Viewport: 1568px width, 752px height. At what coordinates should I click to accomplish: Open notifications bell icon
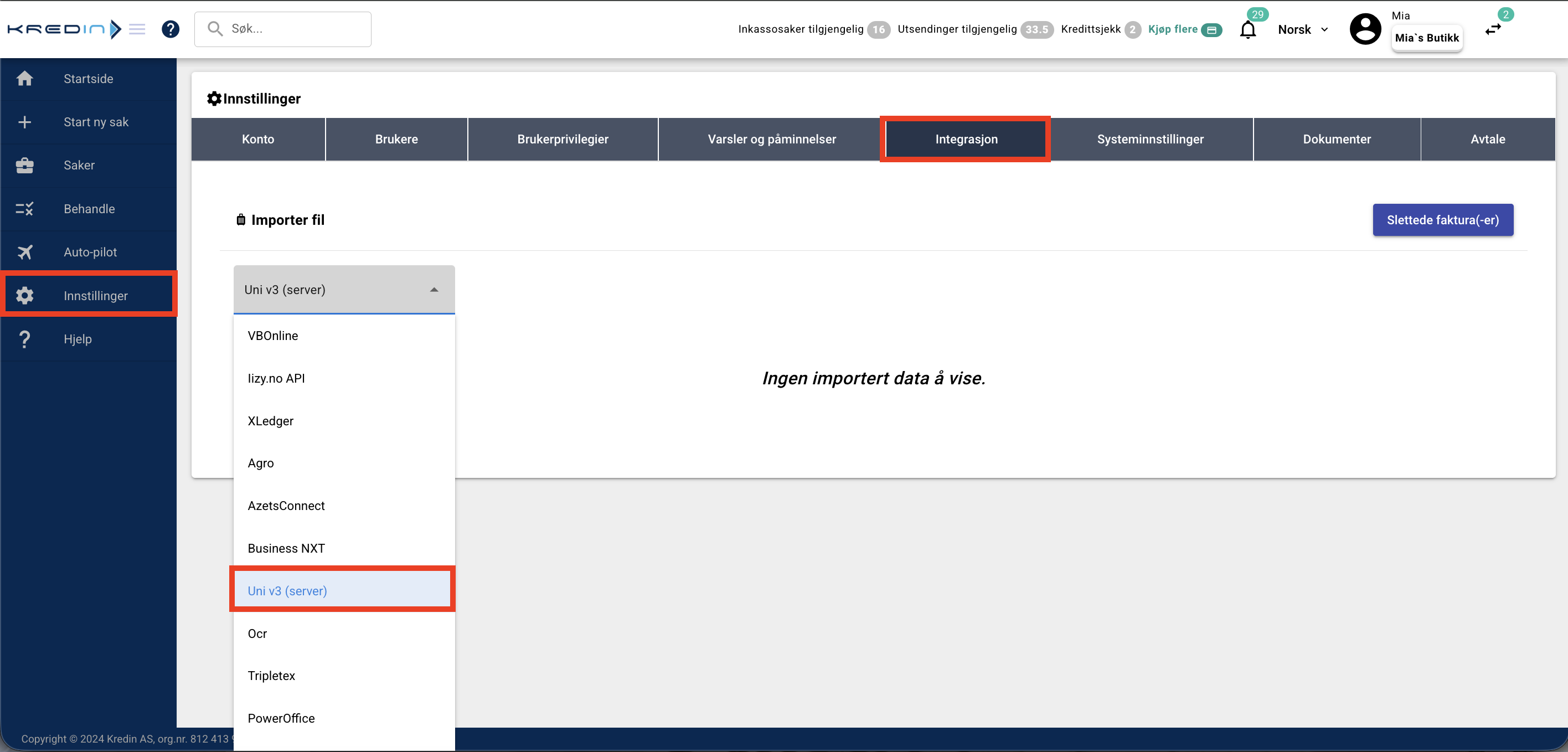pos(1247,29)
